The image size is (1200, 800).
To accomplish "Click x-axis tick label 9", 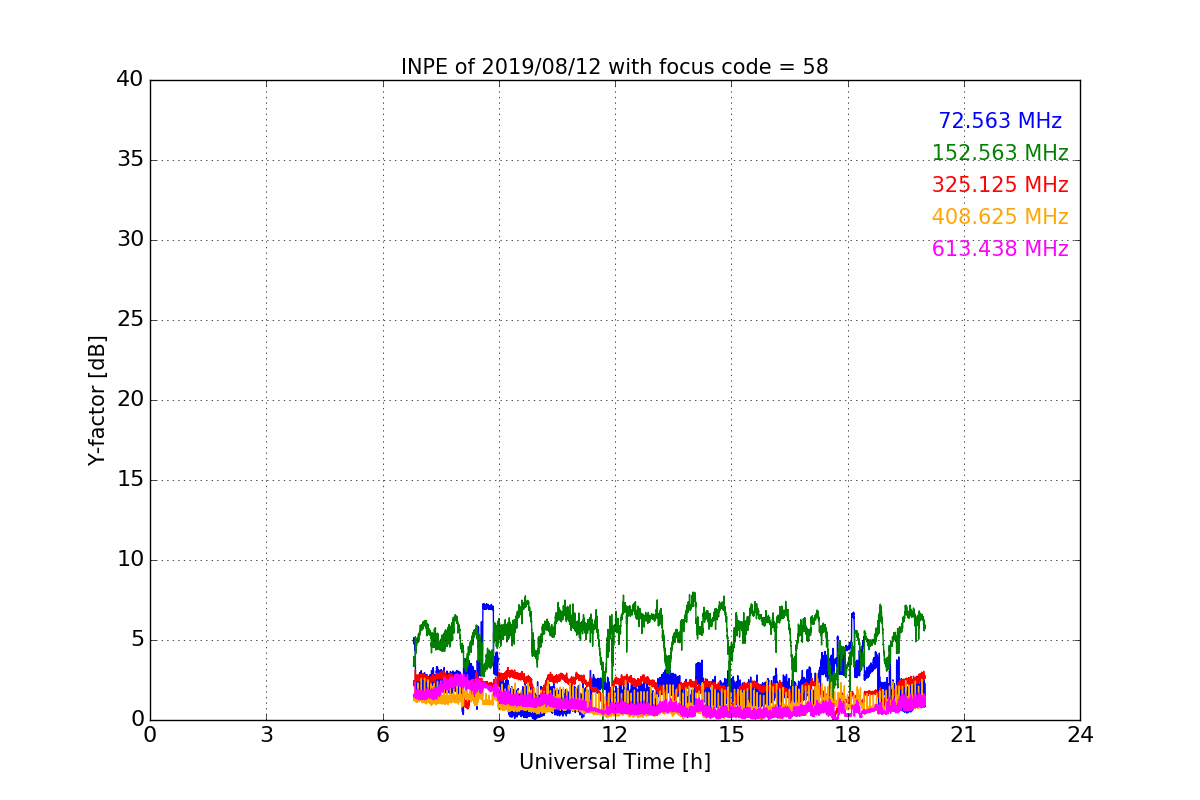I will [499, 735].
